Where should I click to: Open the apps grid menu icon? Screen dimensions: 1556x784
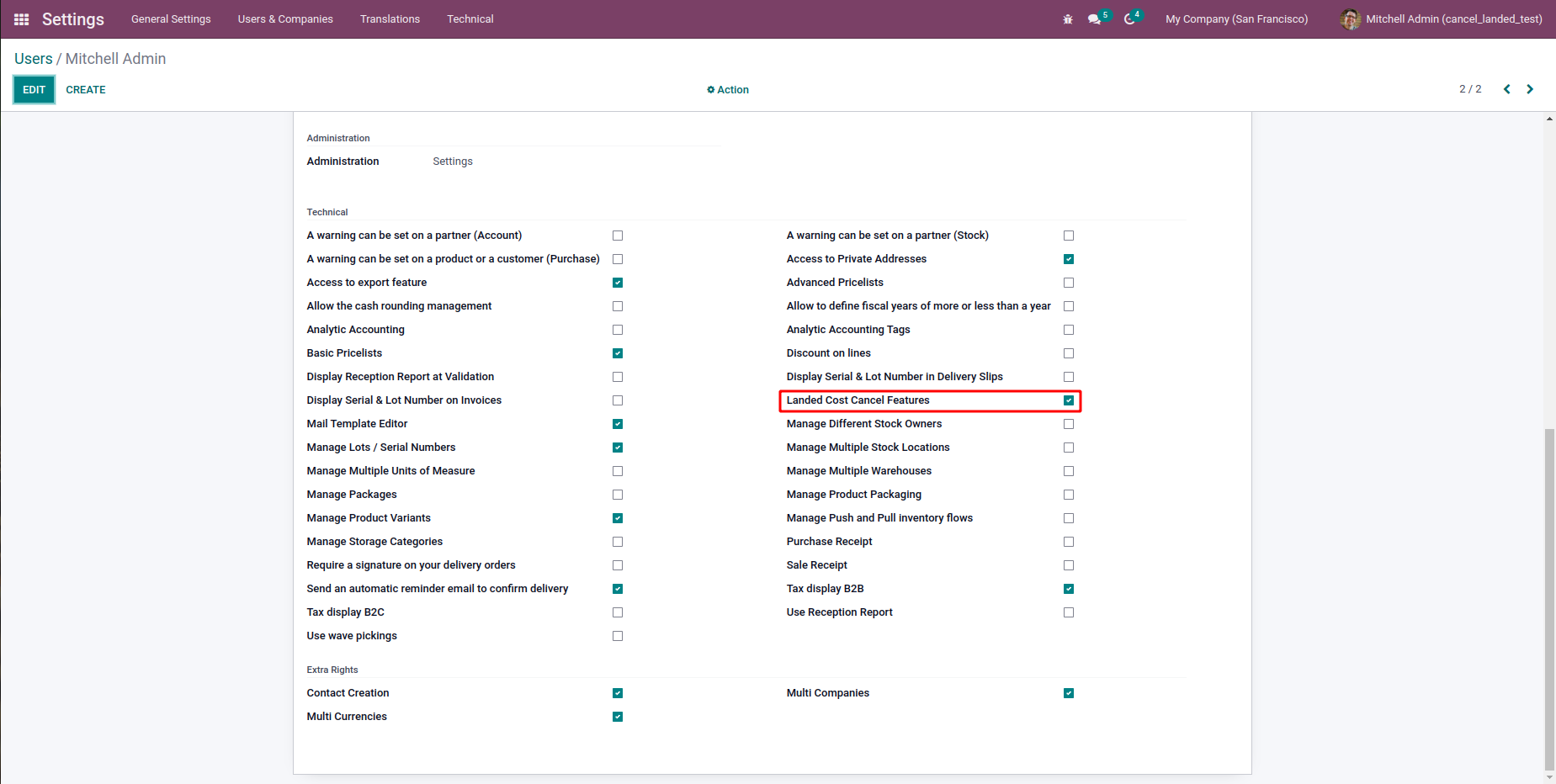[x=21, y=19]
